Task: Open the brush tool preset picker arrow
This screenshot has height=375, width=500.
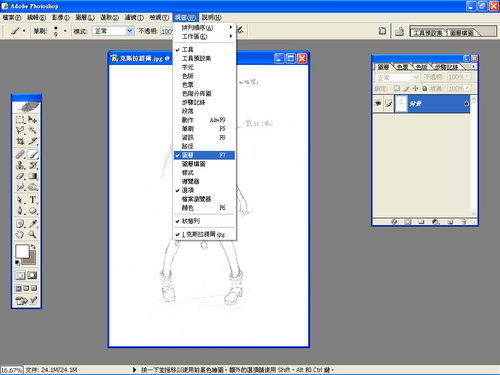Action: [x=24, y=31]
